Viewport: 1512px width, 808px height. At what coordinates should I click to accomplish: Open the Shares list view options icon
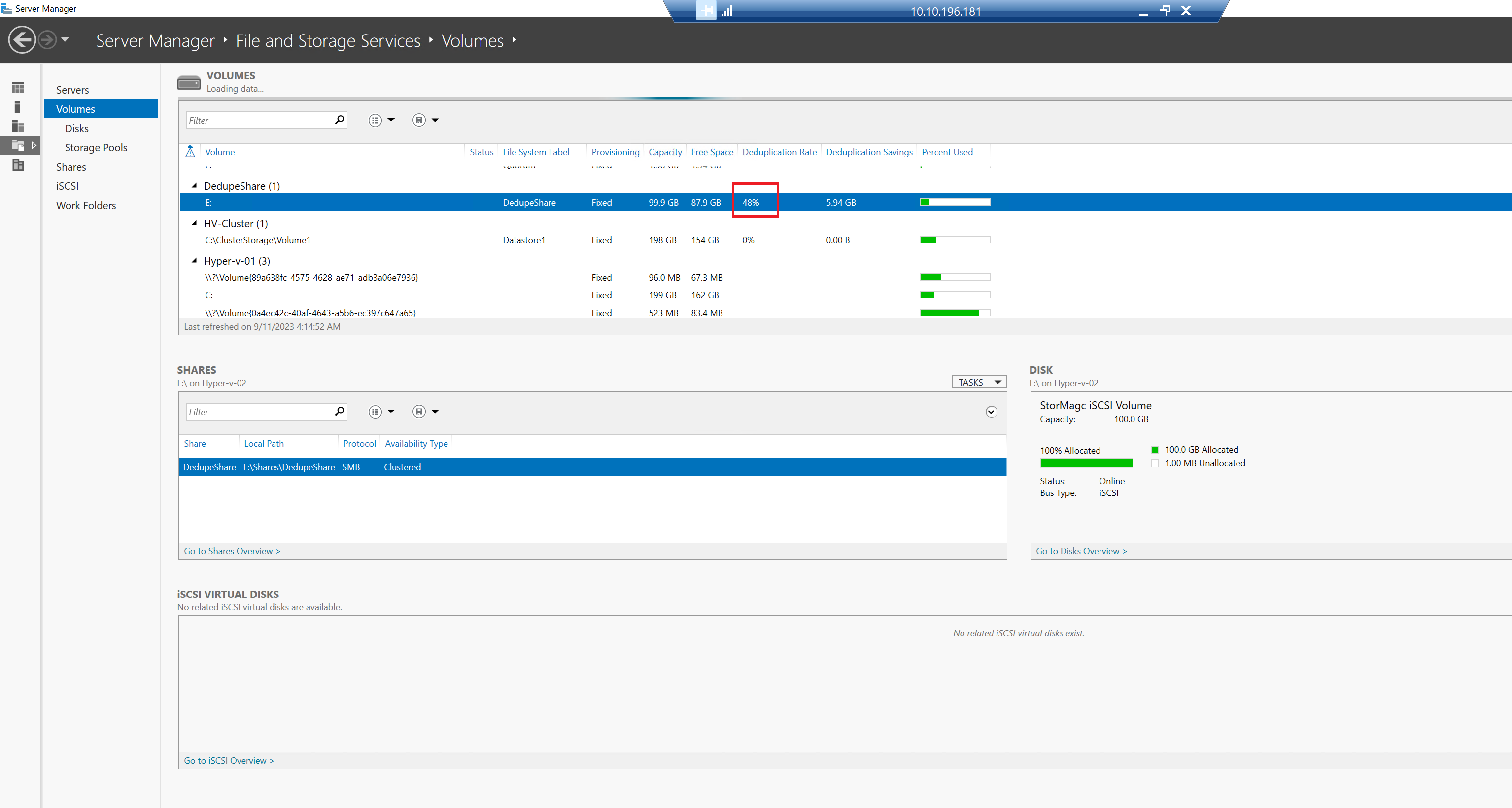pyautogui.click(x=375, y=412)
